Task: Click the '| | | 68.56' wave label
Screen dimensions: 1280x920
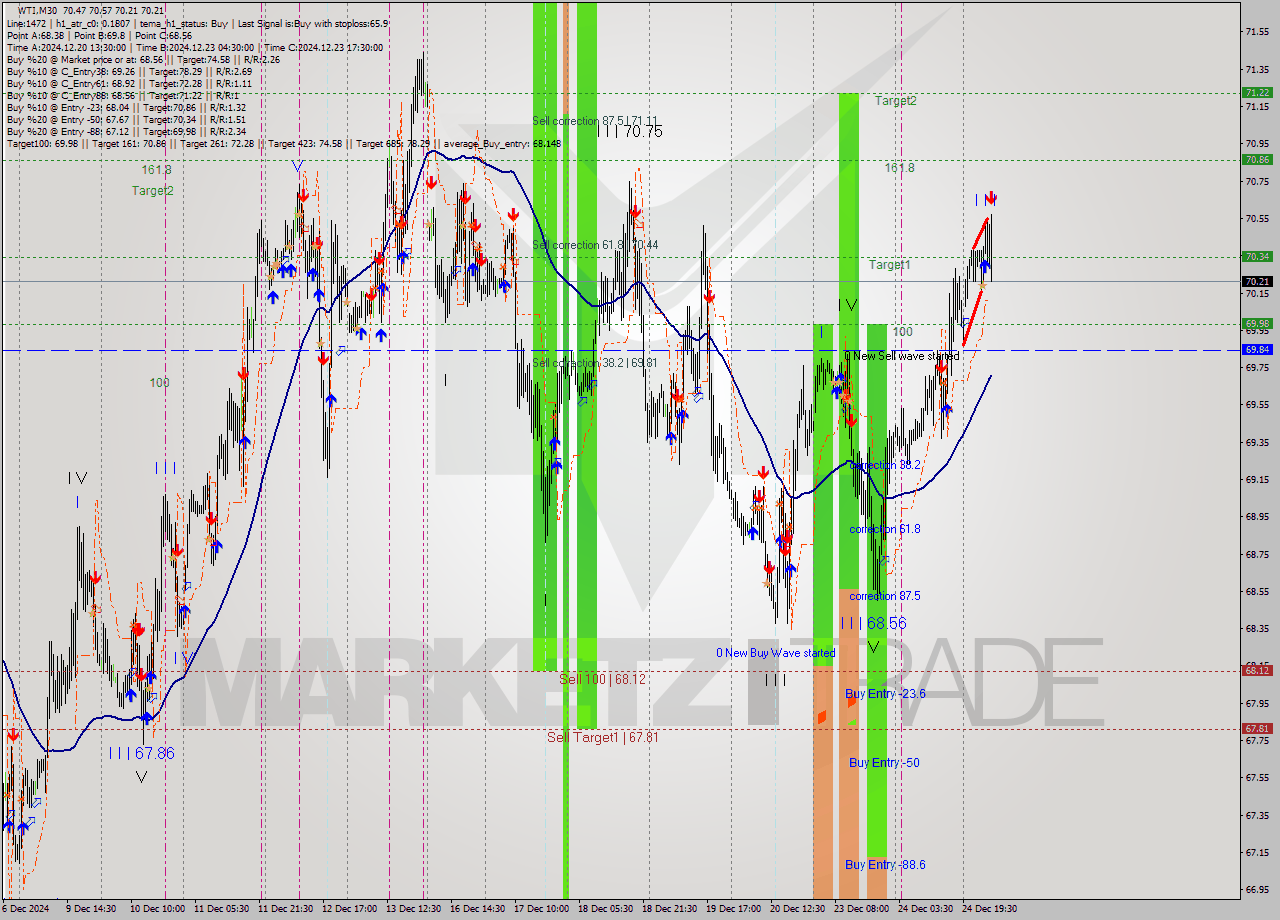Action: coord(873,623)
